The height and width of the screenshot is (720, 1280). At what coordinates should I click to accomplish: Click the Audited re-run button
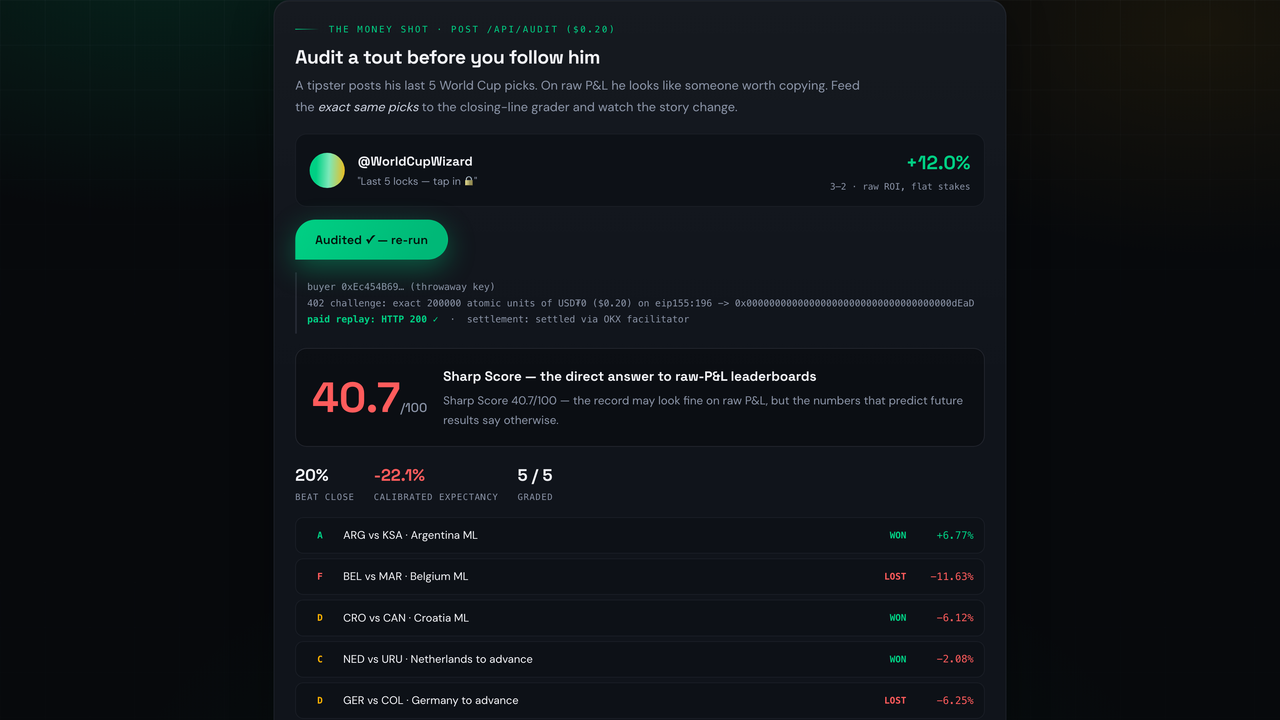point(371,240)
